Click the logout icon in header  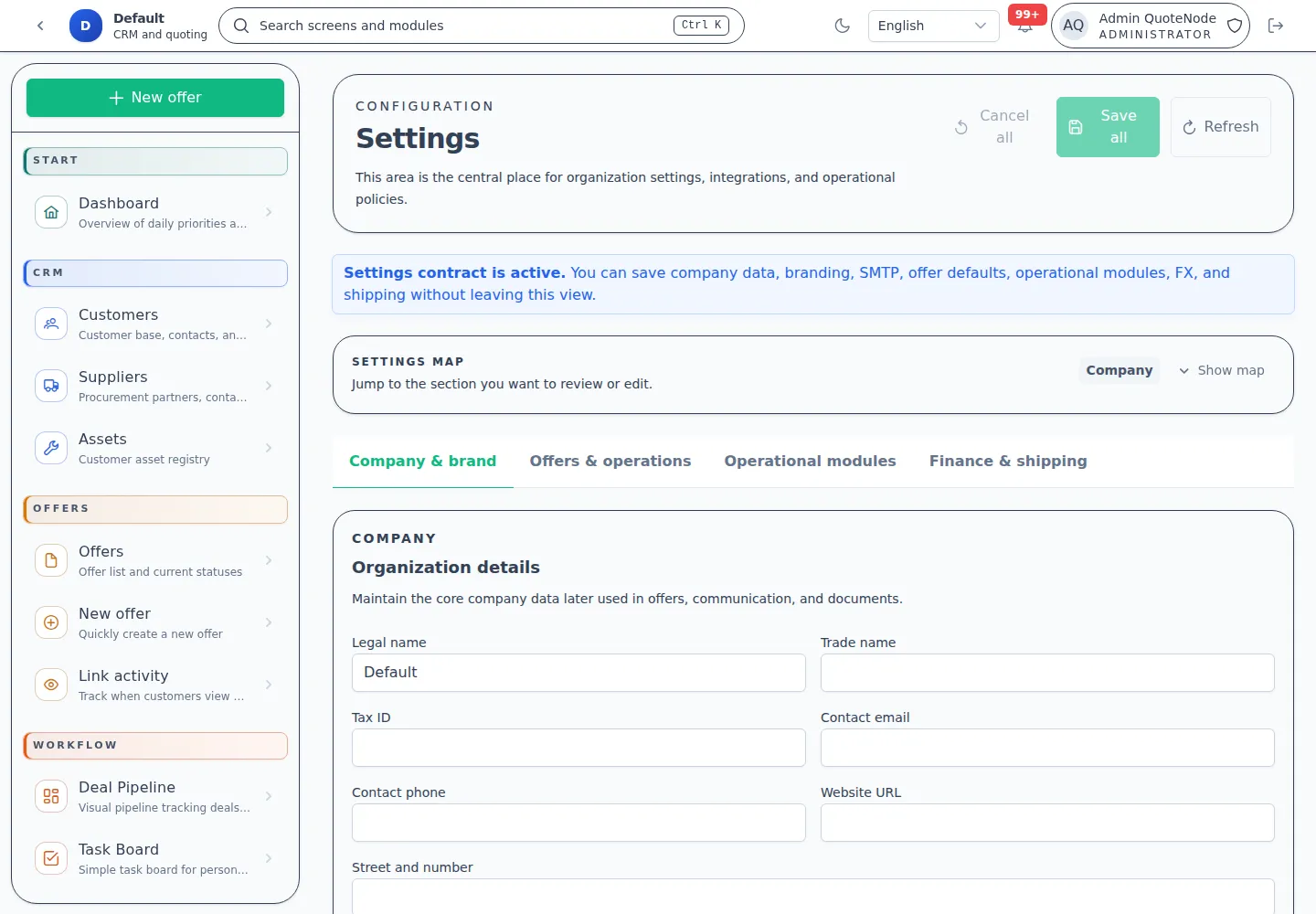coord(1276,26)
